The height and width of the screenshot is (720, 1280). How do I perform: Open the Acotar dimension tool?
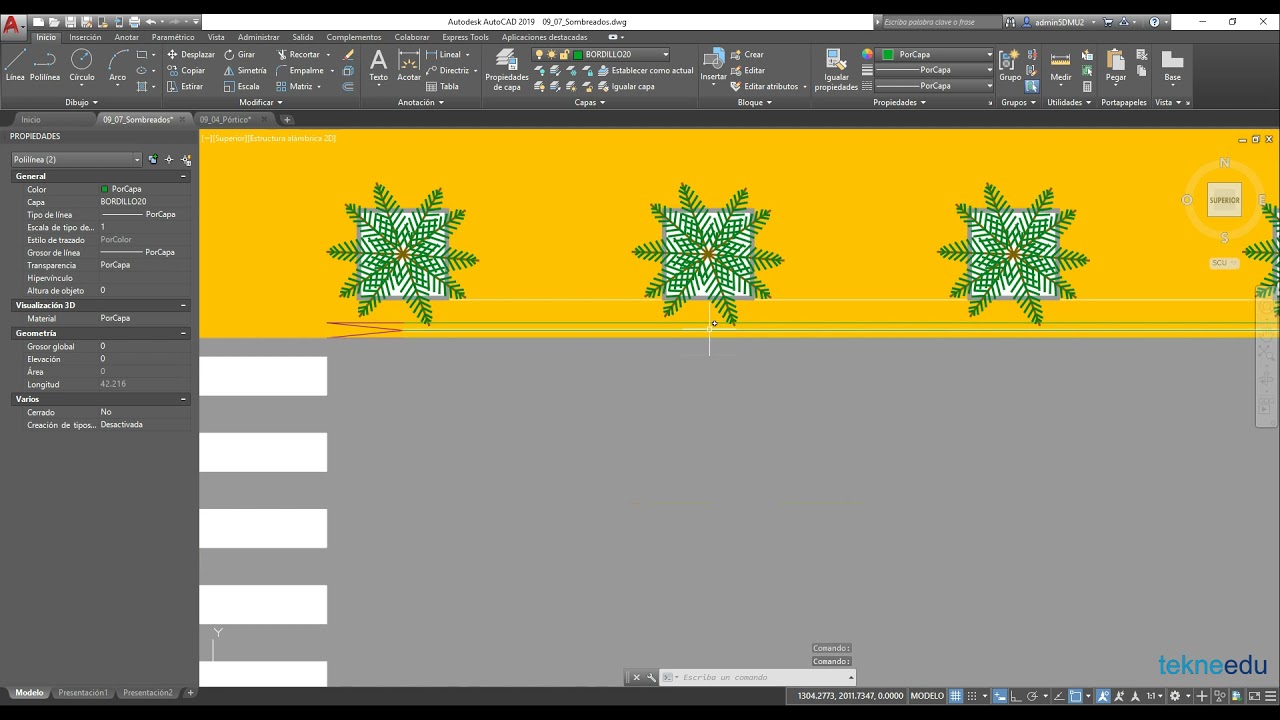point(409,66)
